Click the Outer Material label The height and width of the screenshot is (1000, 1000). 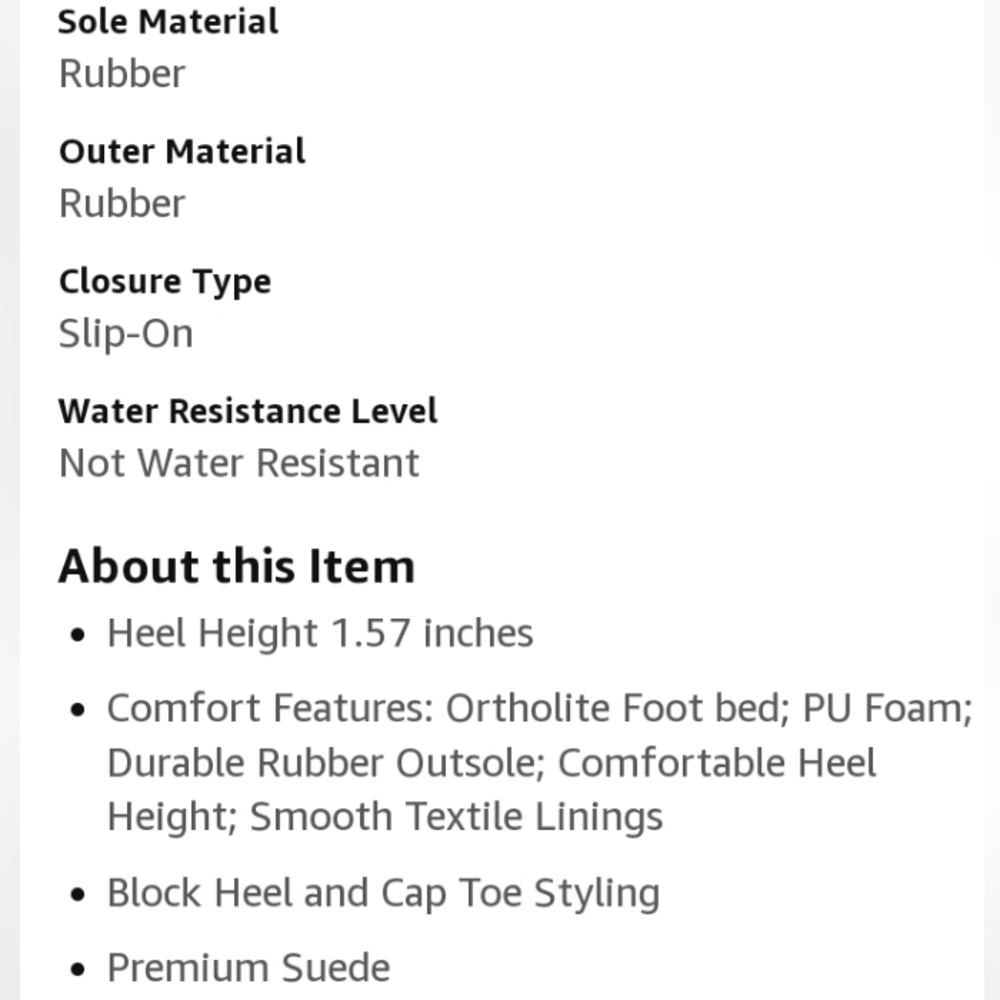(x=182, y=152)
